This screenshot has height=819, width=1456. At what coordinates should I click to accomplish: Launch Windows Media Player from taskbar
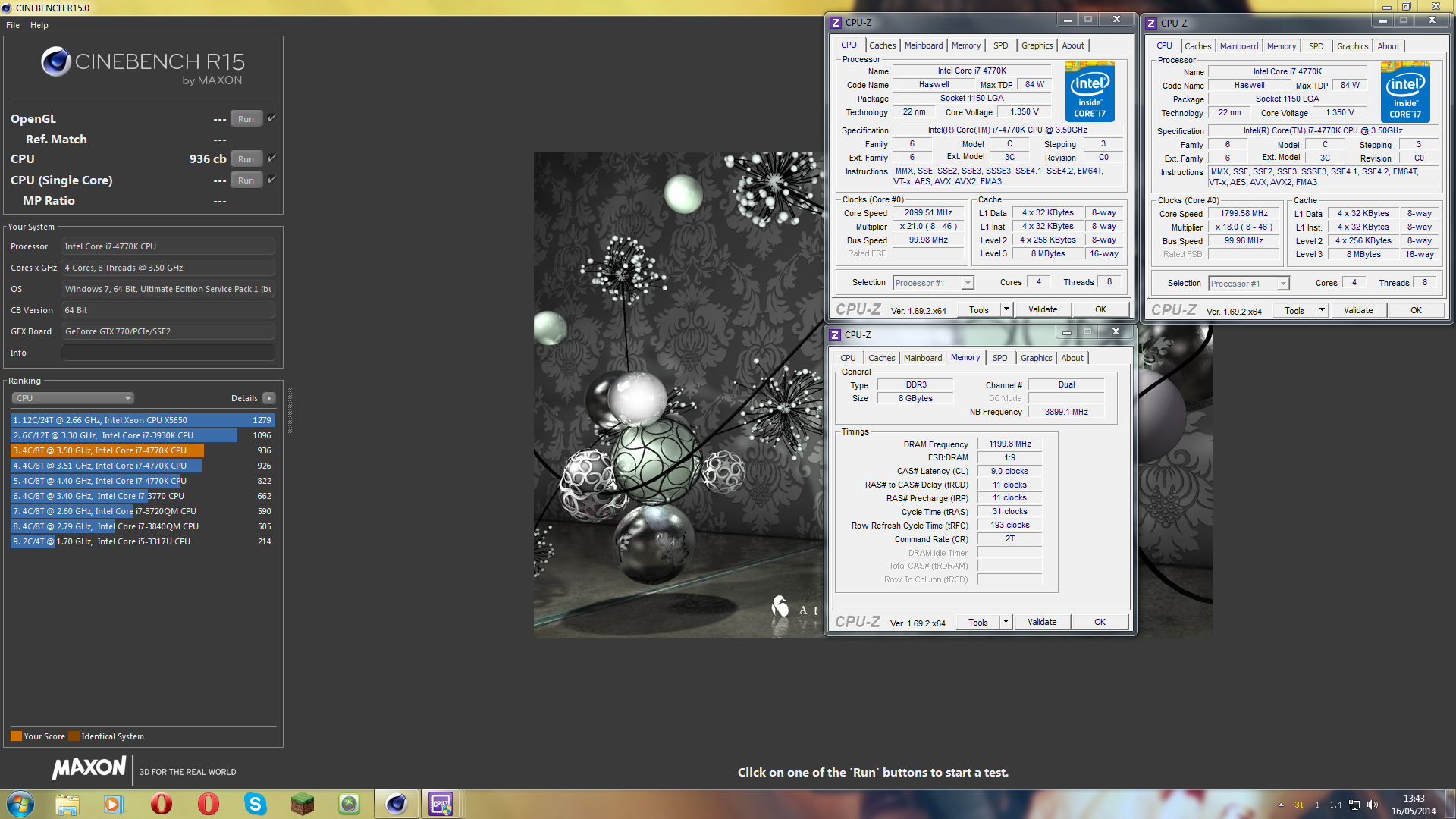point(114,804)
